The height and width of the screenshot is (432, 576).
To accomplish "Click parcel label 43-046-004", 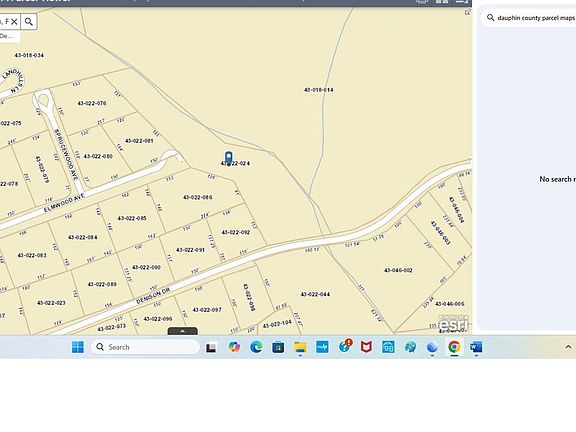I will point(457,209).
